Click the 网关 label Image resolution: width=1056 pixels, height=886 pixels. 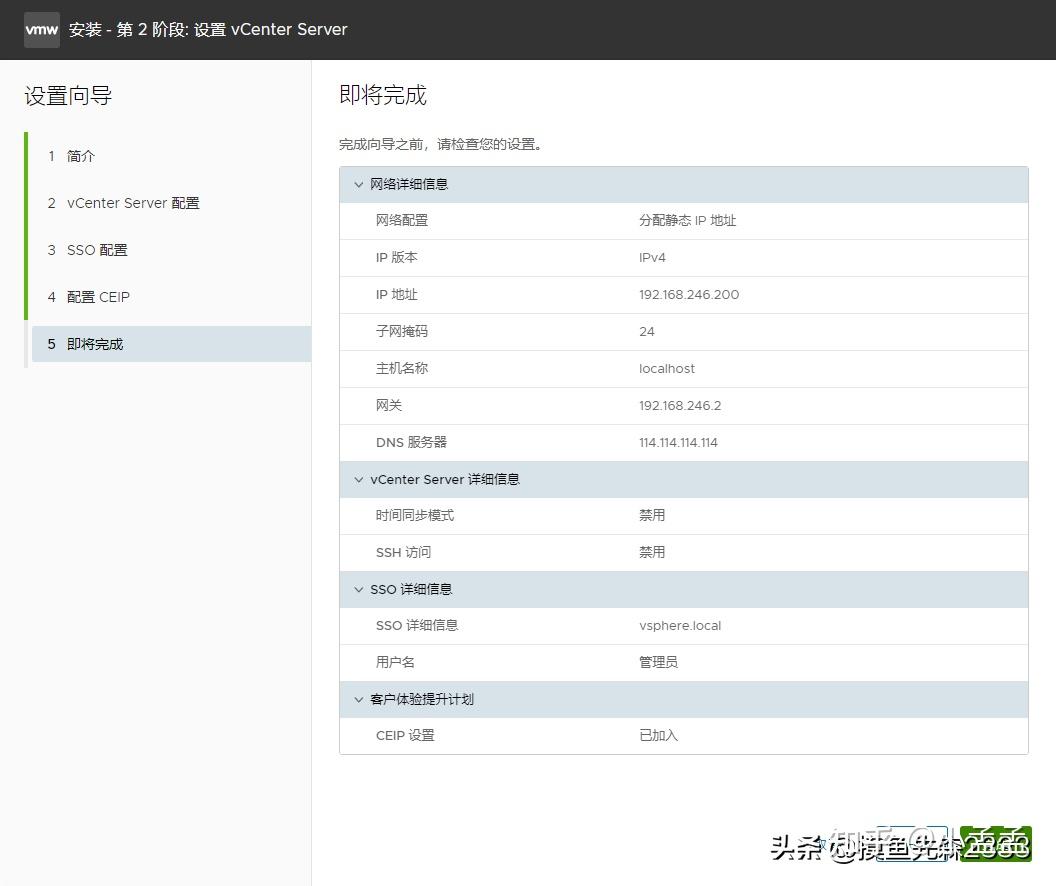(389, 406)
